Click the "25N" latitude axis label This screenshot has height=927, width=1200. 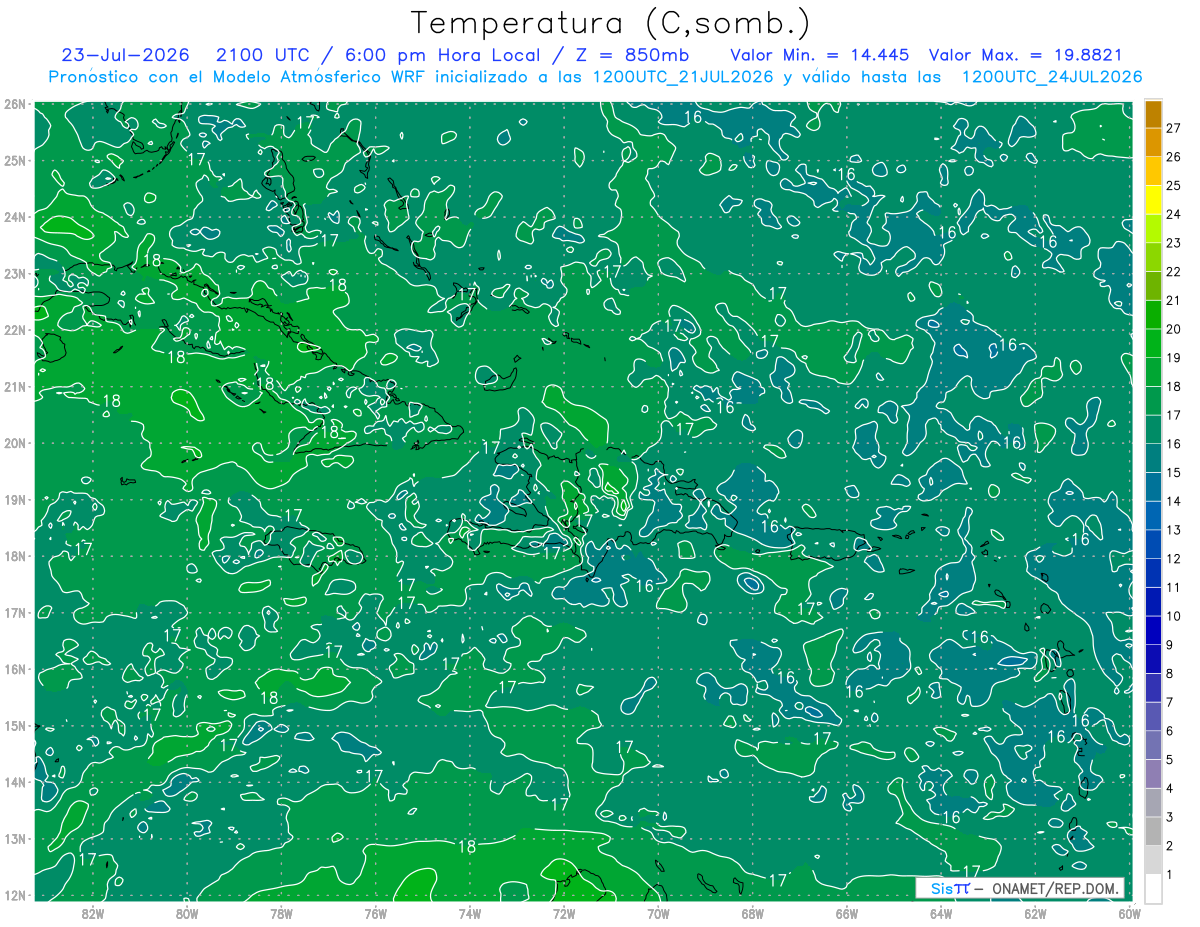coord(14,160)
